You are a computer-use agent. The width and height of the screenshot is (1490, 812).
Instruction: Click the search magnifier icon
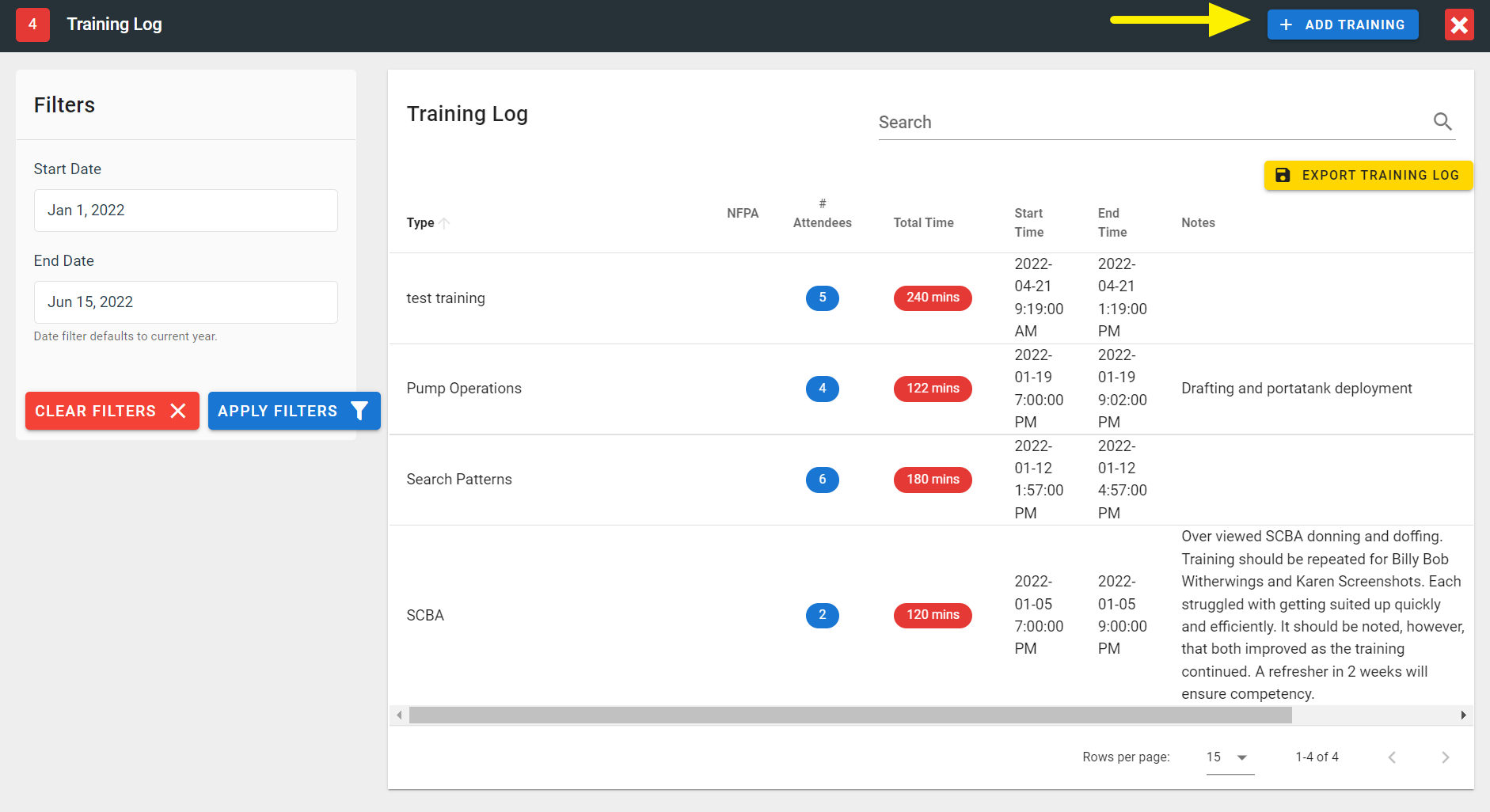pos(1442,122)
